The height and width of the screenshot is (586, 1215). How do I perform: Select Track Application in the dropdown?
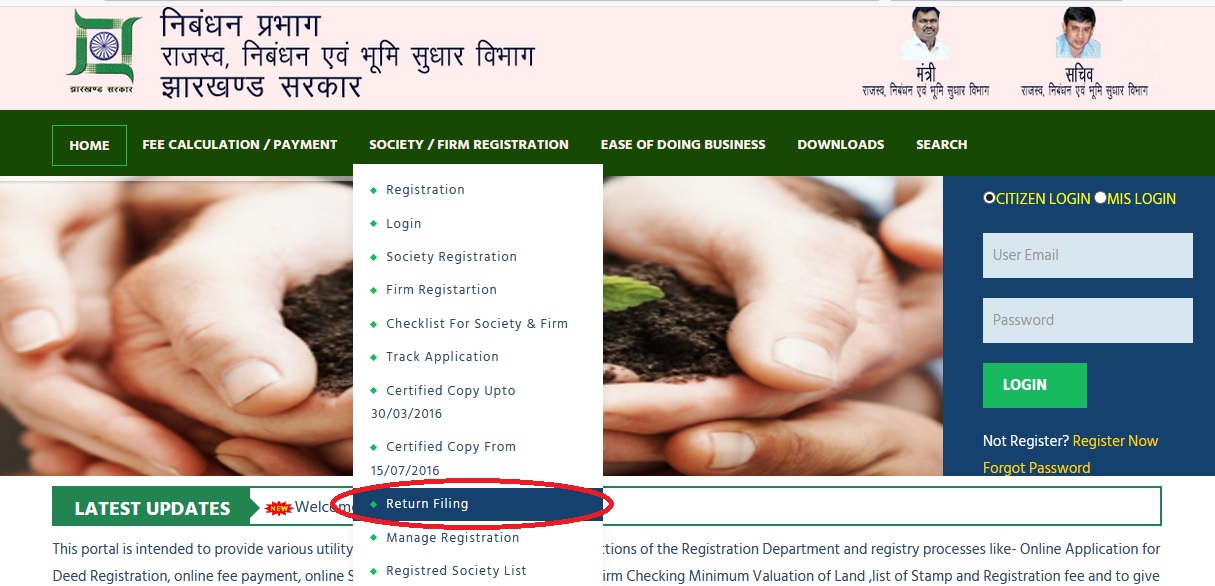442,357
